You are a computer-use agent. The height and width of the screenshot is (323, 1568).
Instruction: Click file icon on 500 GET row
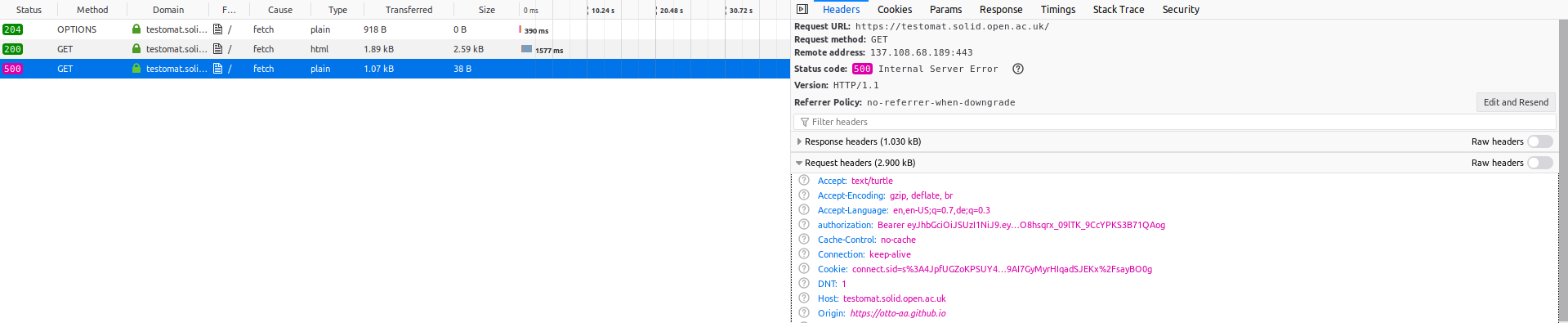coord(217,68)
